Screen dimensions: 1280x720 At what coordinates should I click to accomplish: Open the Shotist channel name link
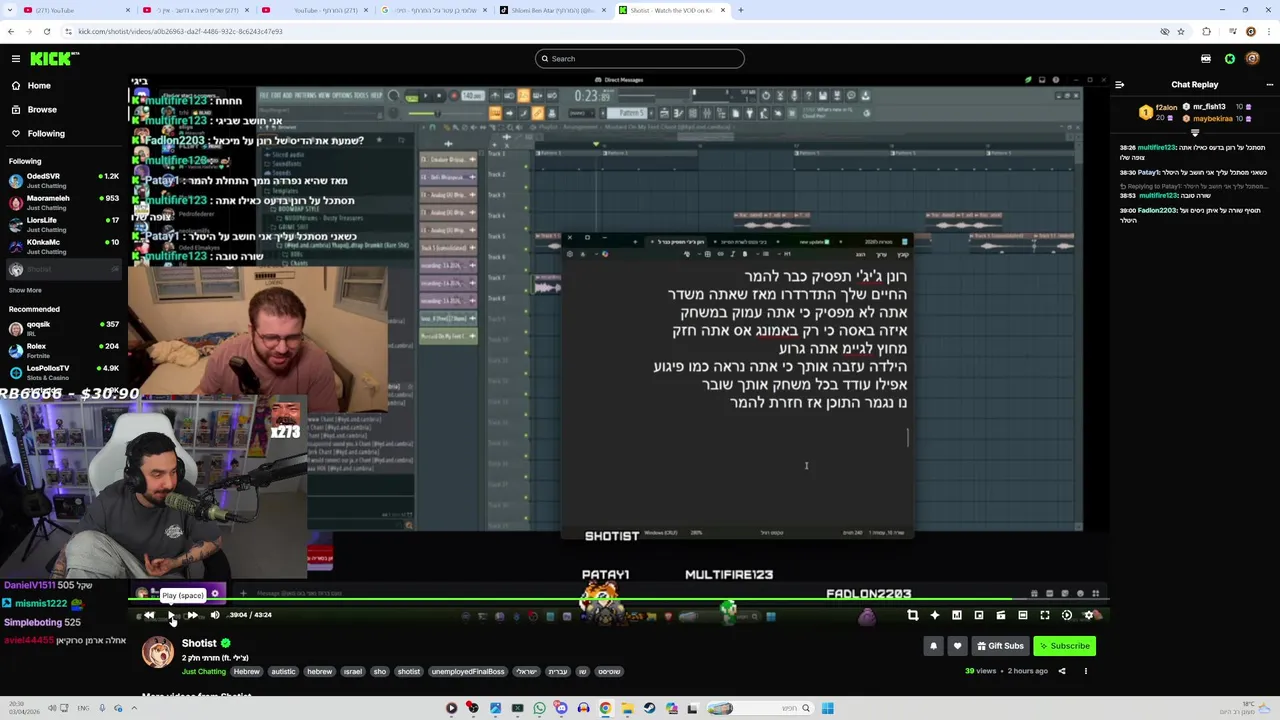199,643
